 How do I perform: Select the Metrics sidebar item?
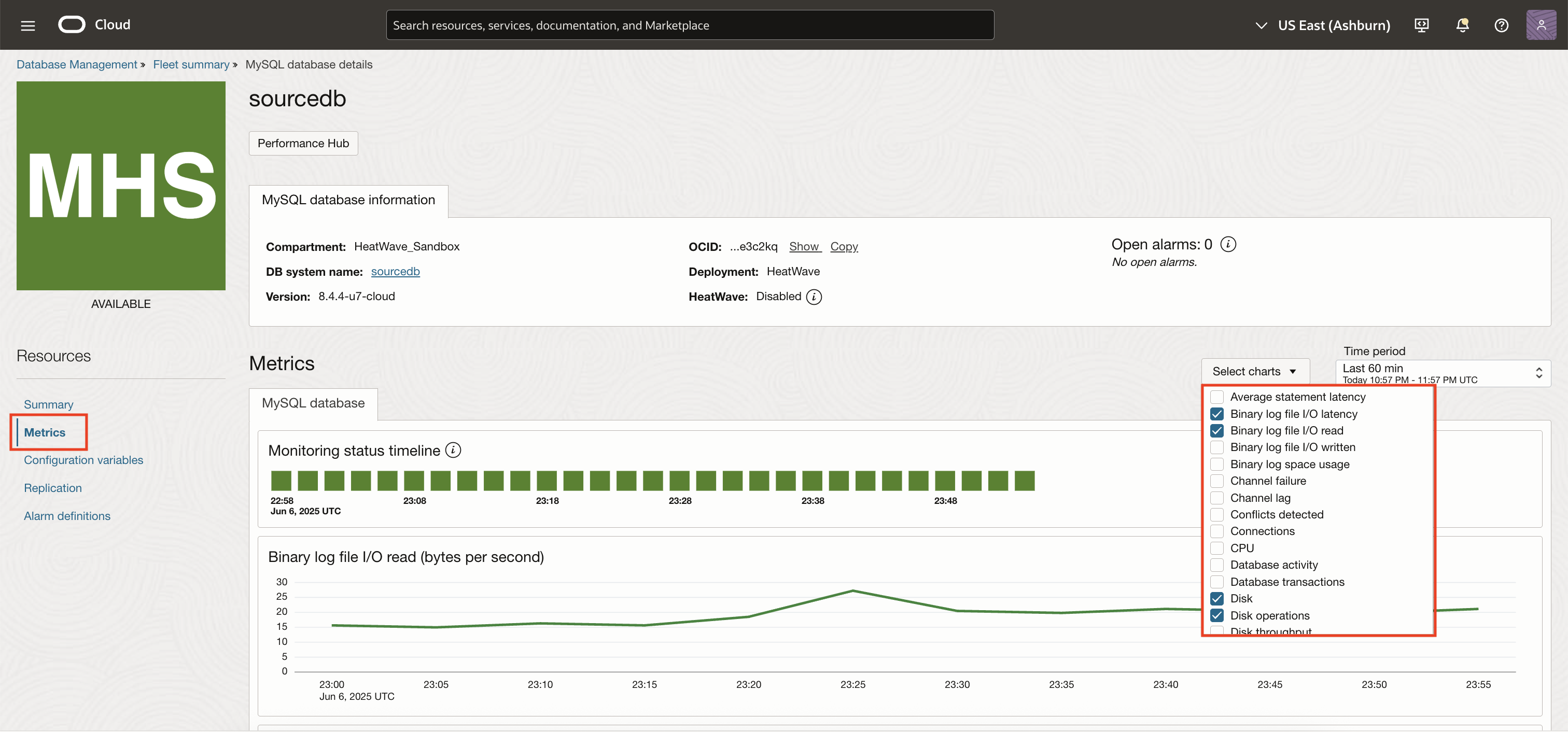tap(45, 432)
